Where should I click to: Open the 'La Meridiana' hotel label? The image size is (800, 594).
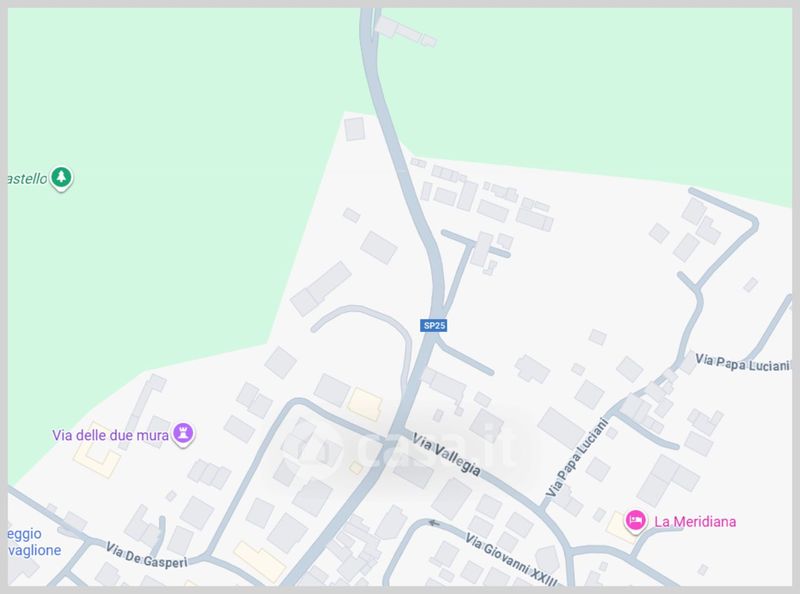pos(695,522)
